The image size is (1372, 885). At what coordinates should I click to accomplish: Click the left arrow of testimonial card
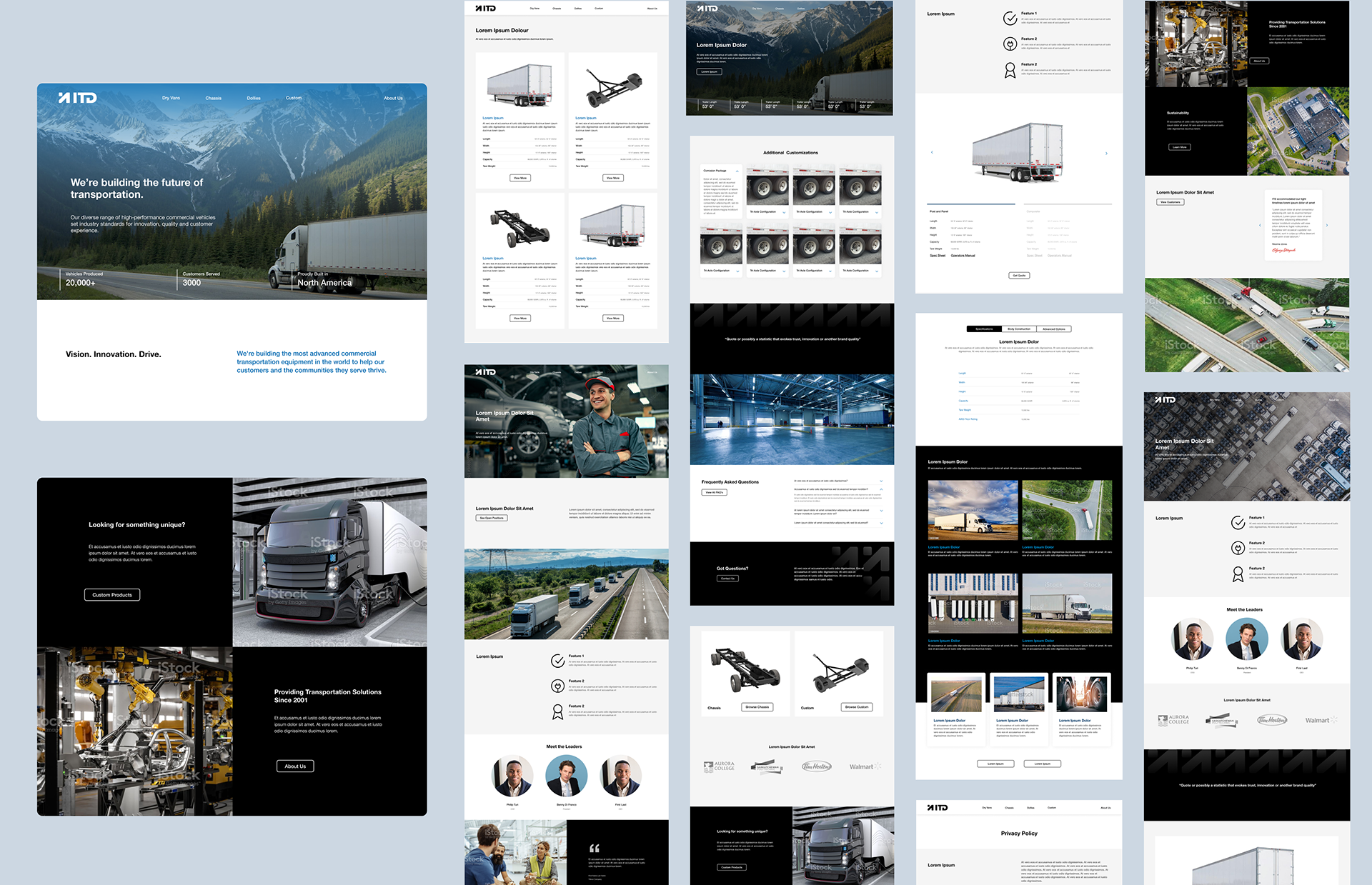coord(1260,225)
